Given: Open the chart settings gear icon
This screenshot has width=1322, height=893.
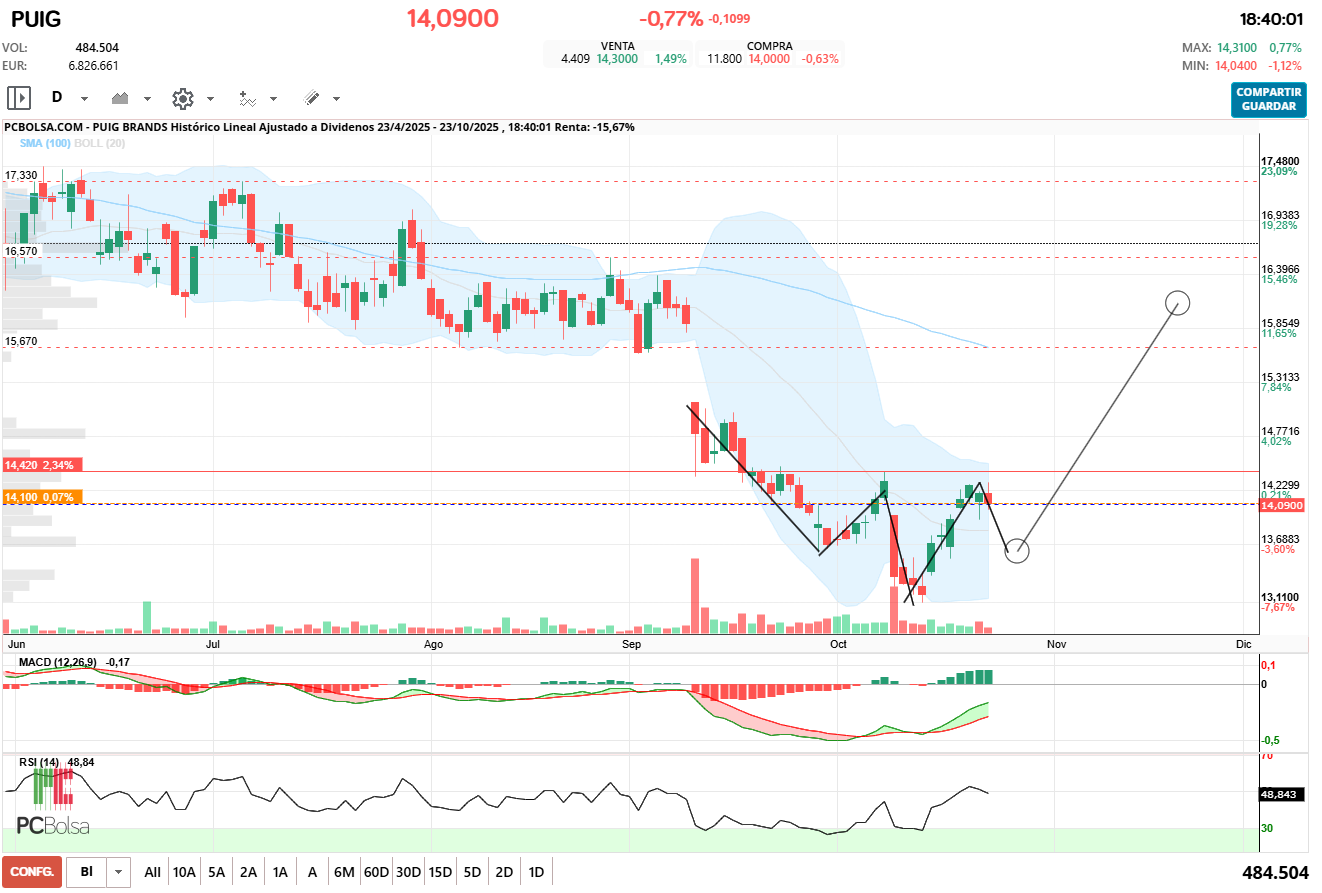Looking at the screenshot, I should tap(182, 98).
